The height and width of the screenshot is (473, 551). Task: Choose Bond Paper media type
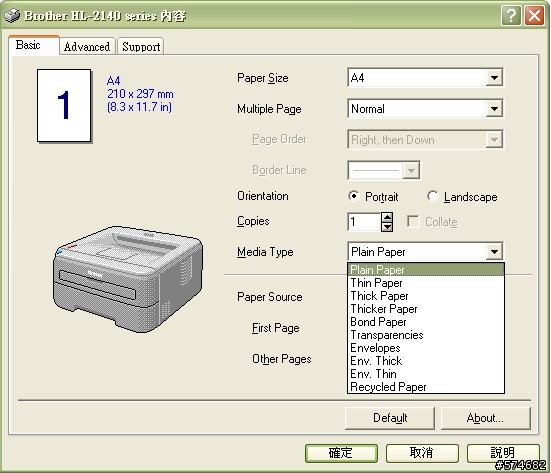coord(426,322)
